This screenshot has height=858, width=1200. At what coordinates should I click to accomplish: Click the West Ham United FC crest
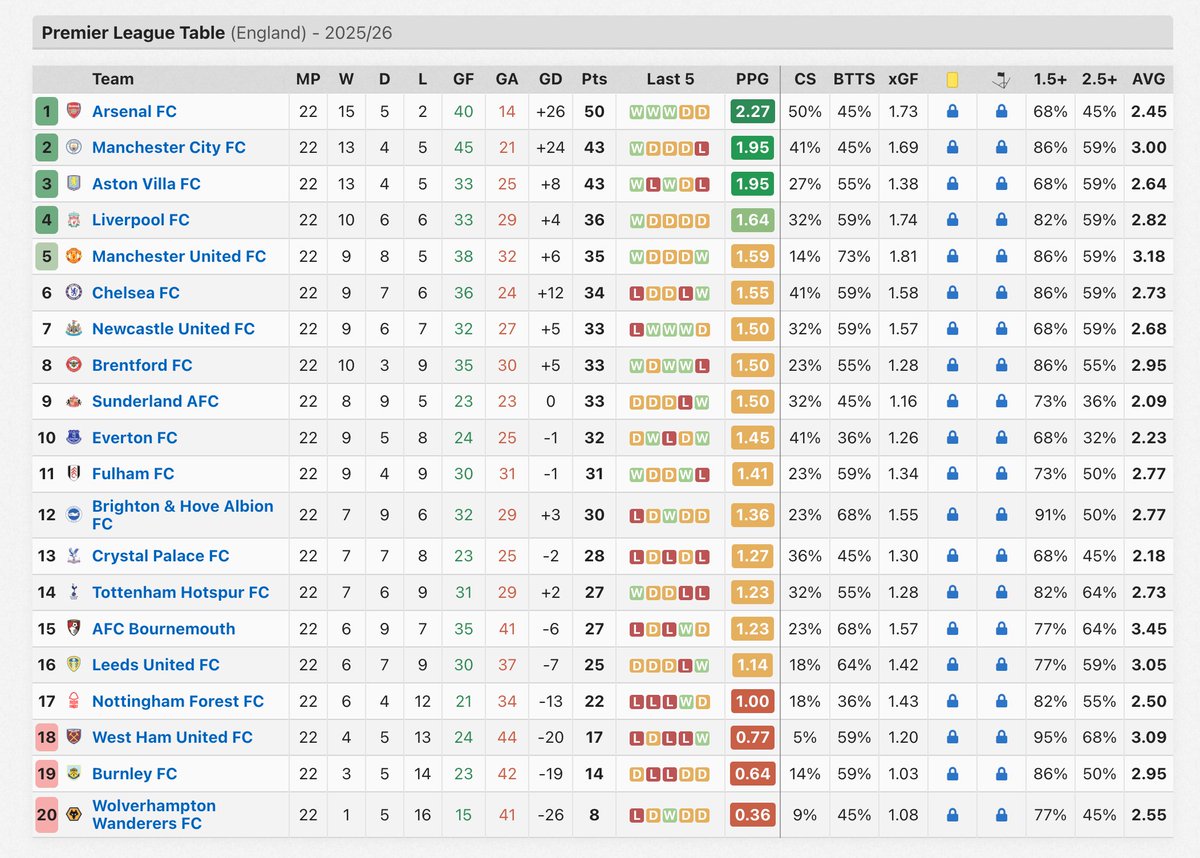(74, 738)
